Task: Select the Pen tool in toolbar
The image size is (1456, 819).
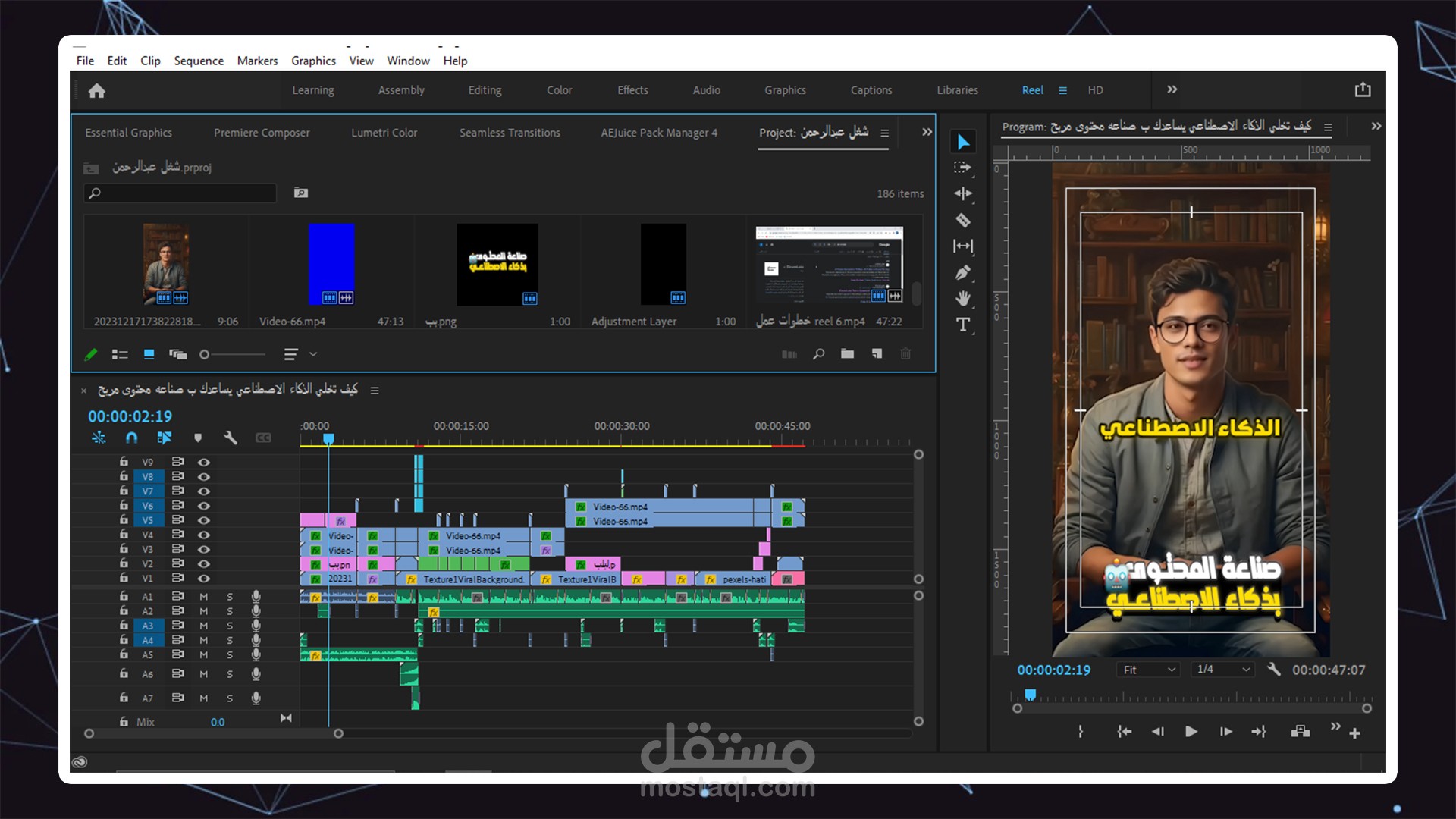Action: (x=963, y=272)
